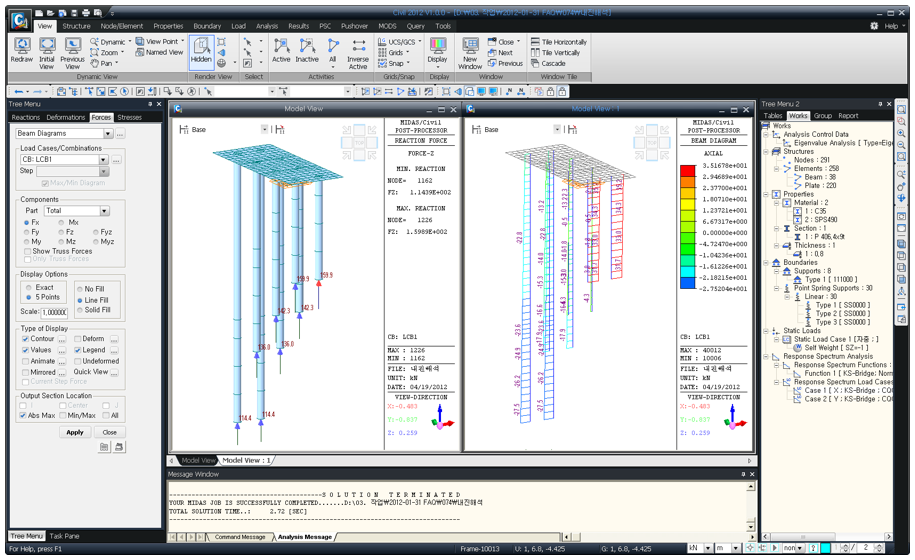Select the Fx component radio button
This screenshot has width=915, height=560.
pyautogui.click(x=27, y=223)
